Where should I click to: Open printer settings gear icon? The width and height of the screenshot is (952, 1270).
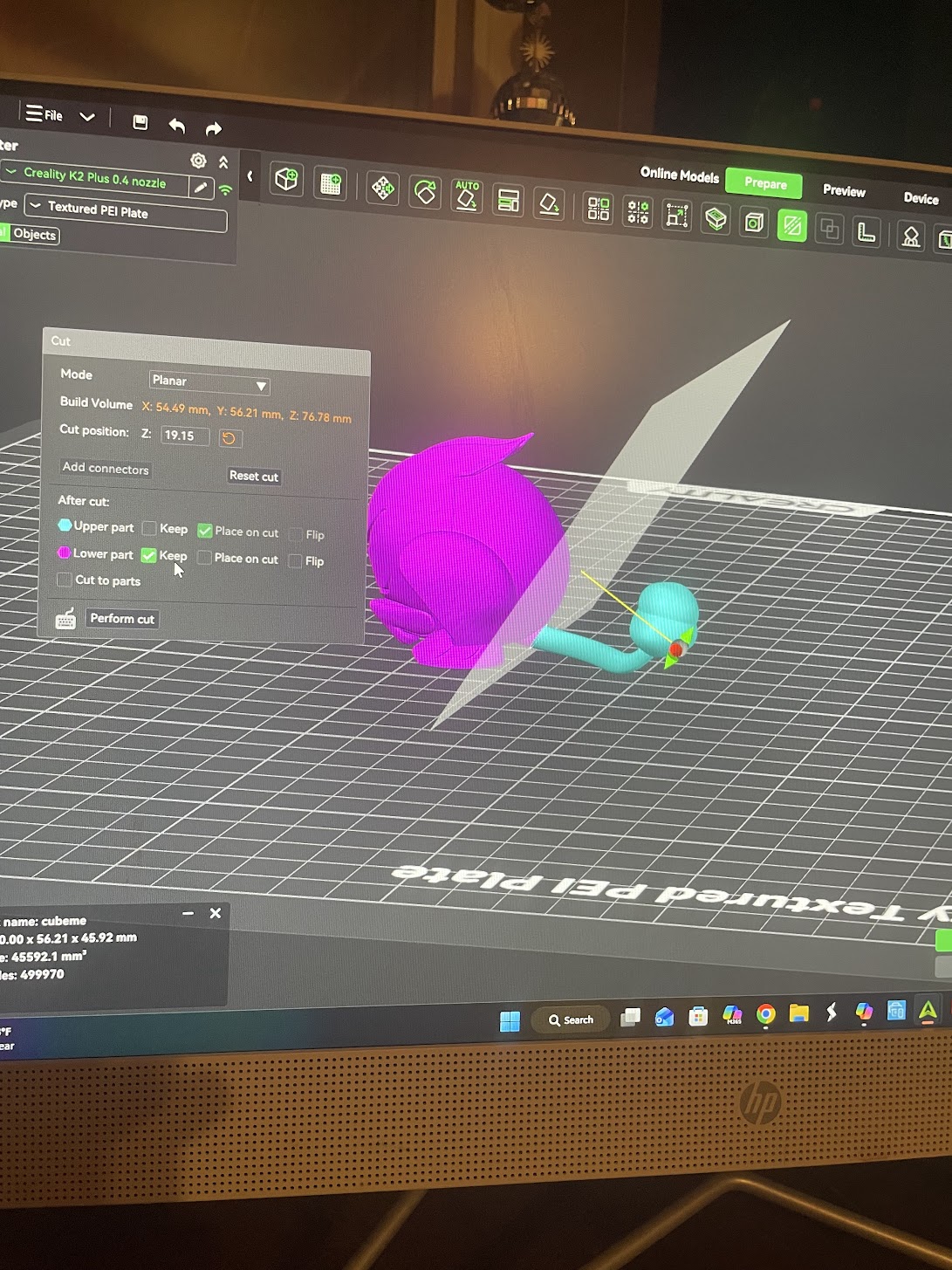[x=198, y=161]
